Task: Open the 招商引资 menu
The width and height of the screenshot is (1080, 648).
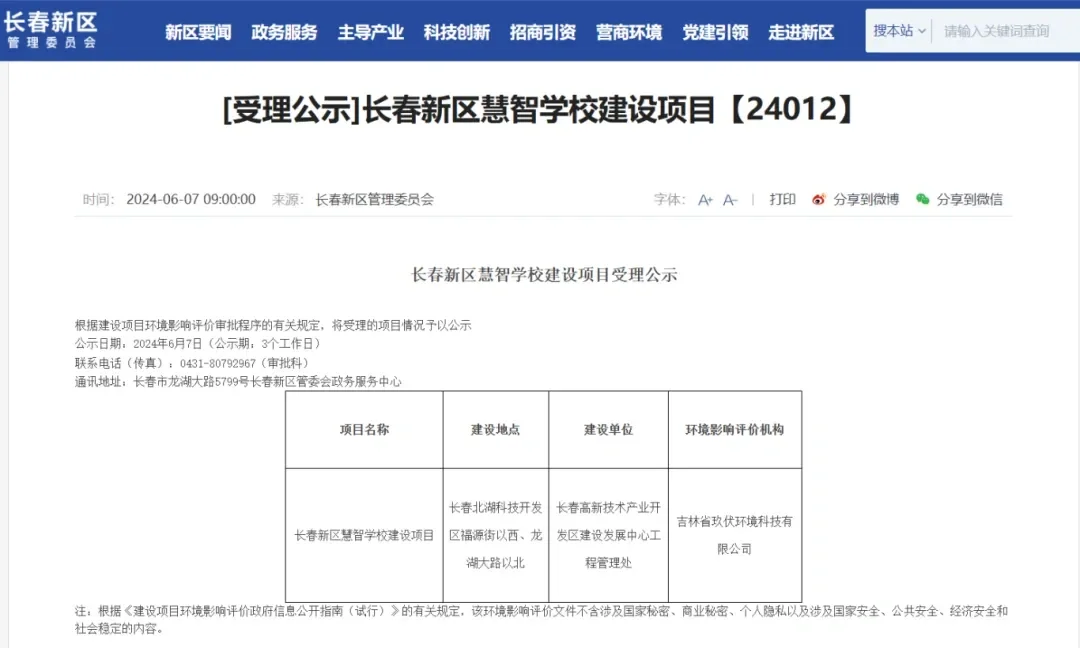Action: pyautogui.click(x=543, y=32)
